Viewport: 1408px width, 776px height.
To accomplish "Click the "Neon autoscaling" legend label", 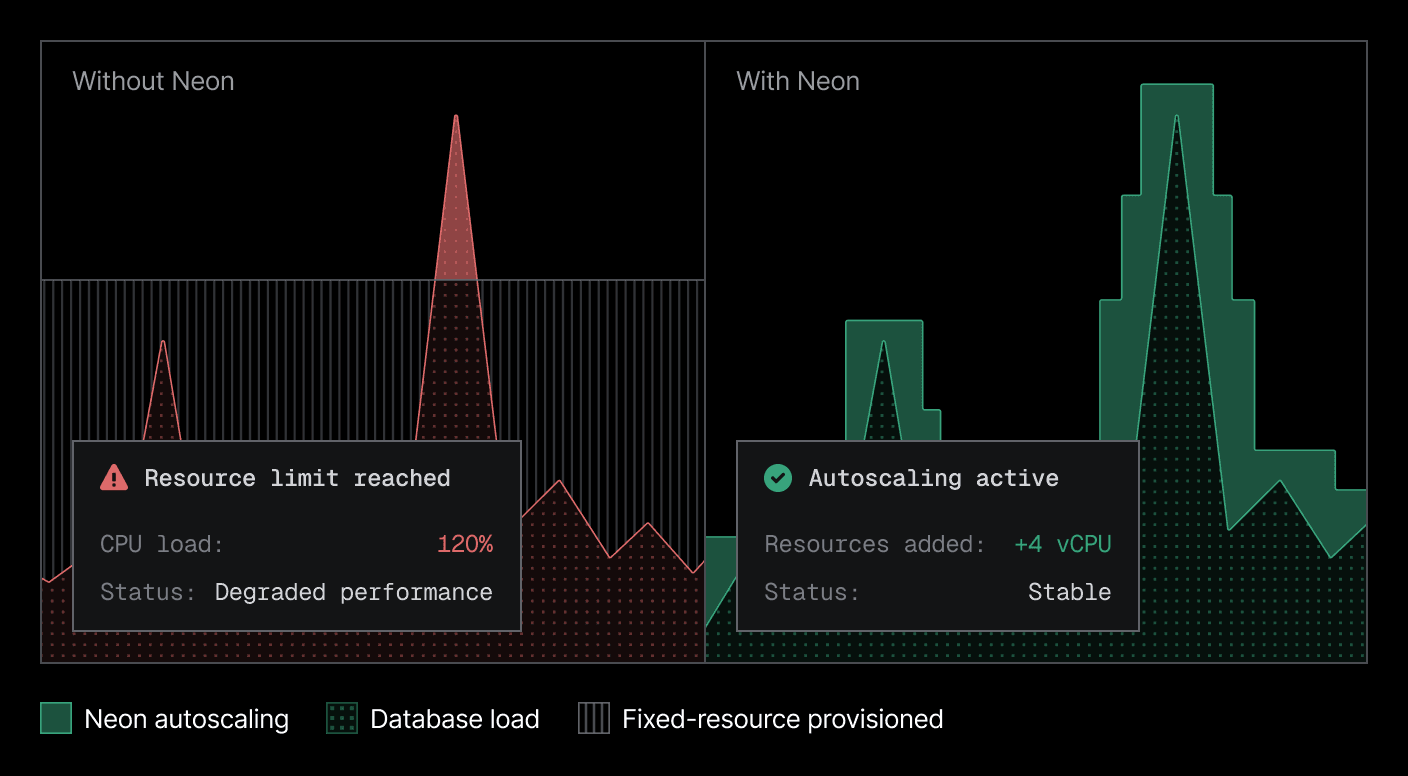I will click(x=187, y=719).
